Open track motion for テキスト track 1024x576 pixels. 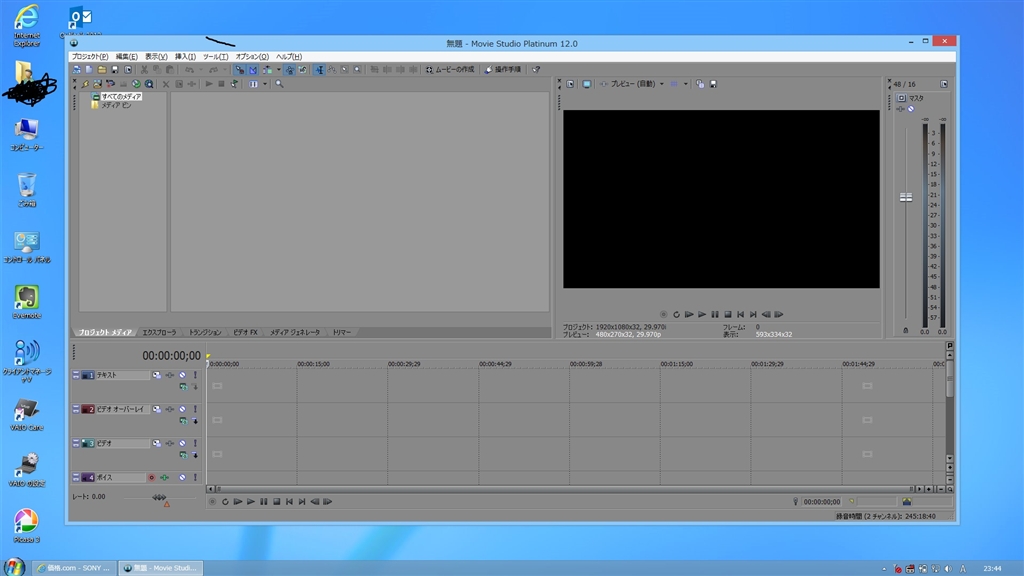pyautogui.click(x=157, y=375)
